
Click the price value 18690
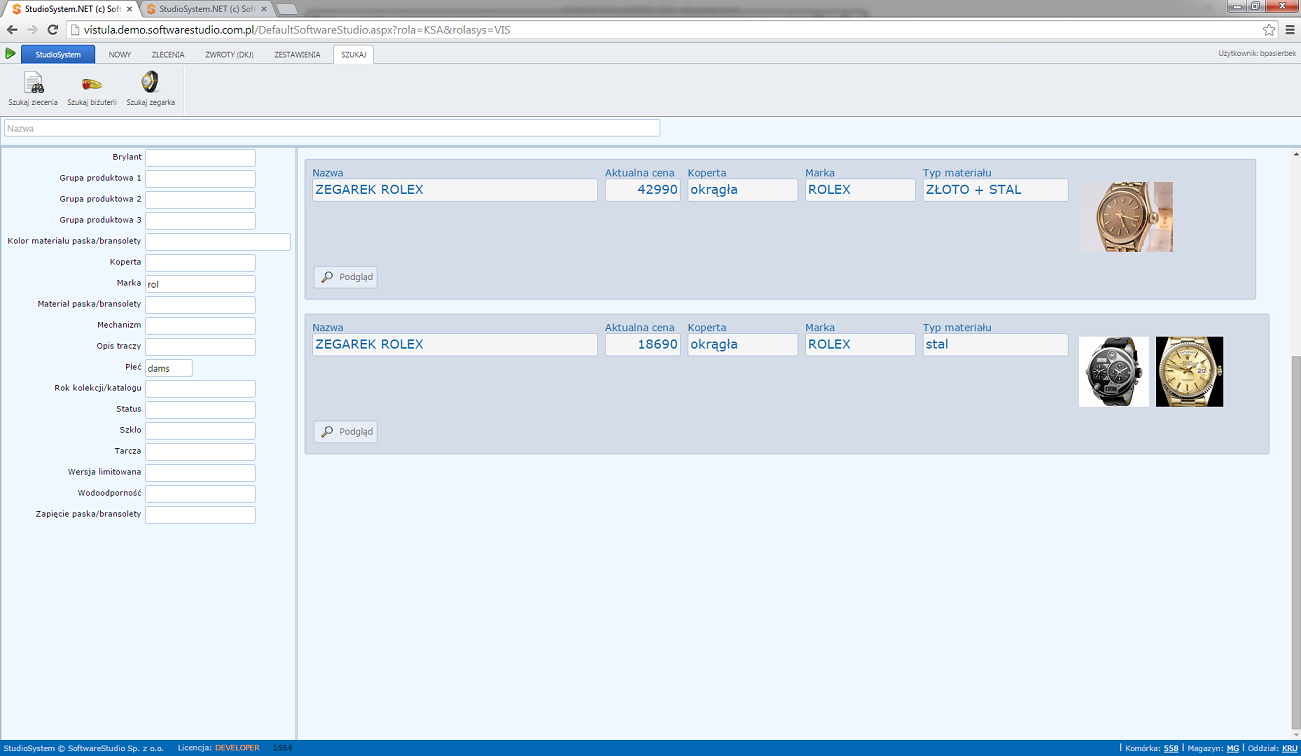(x=643, y=345)
